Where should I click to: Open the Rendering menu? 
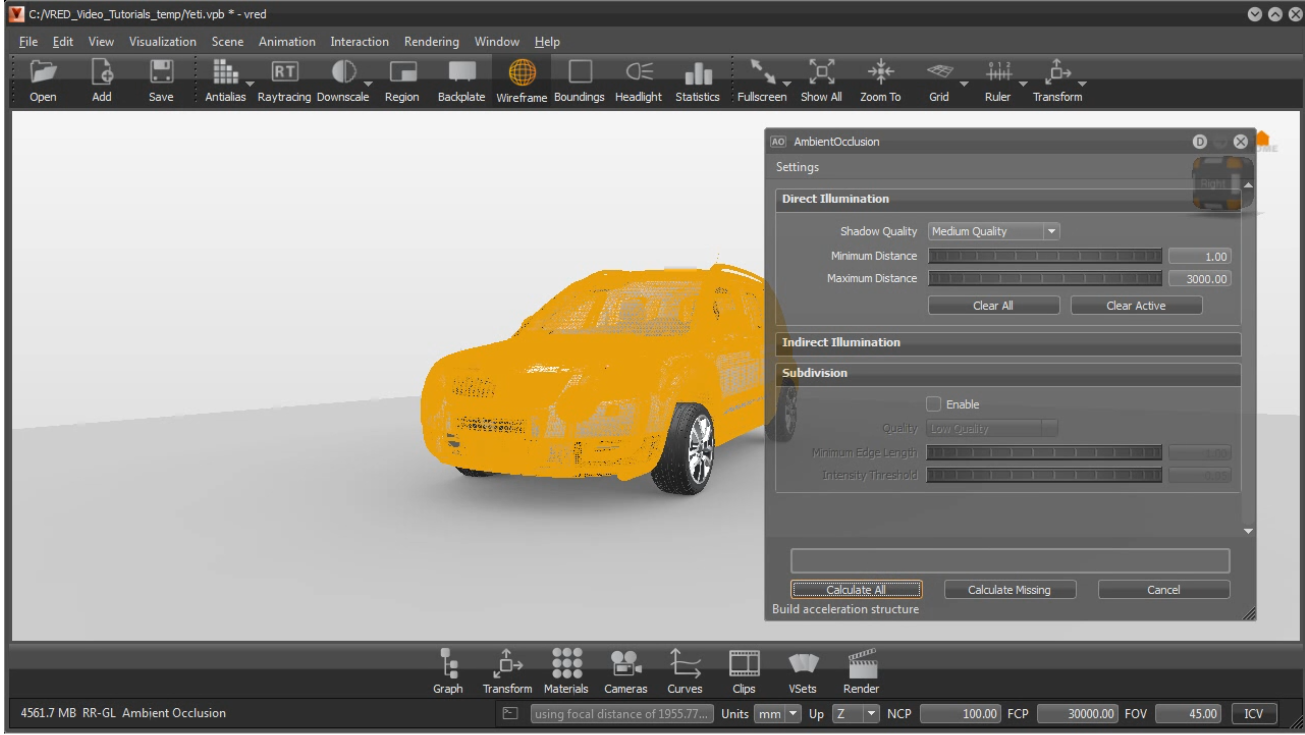point(432,42)
